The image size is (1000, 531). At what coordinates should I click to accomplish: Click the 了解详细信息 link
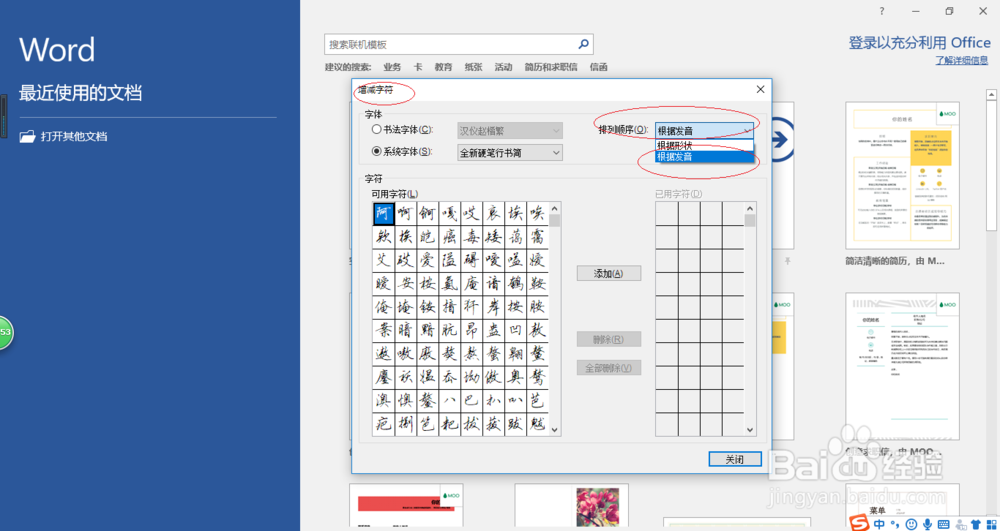click(x=962, y=61)
